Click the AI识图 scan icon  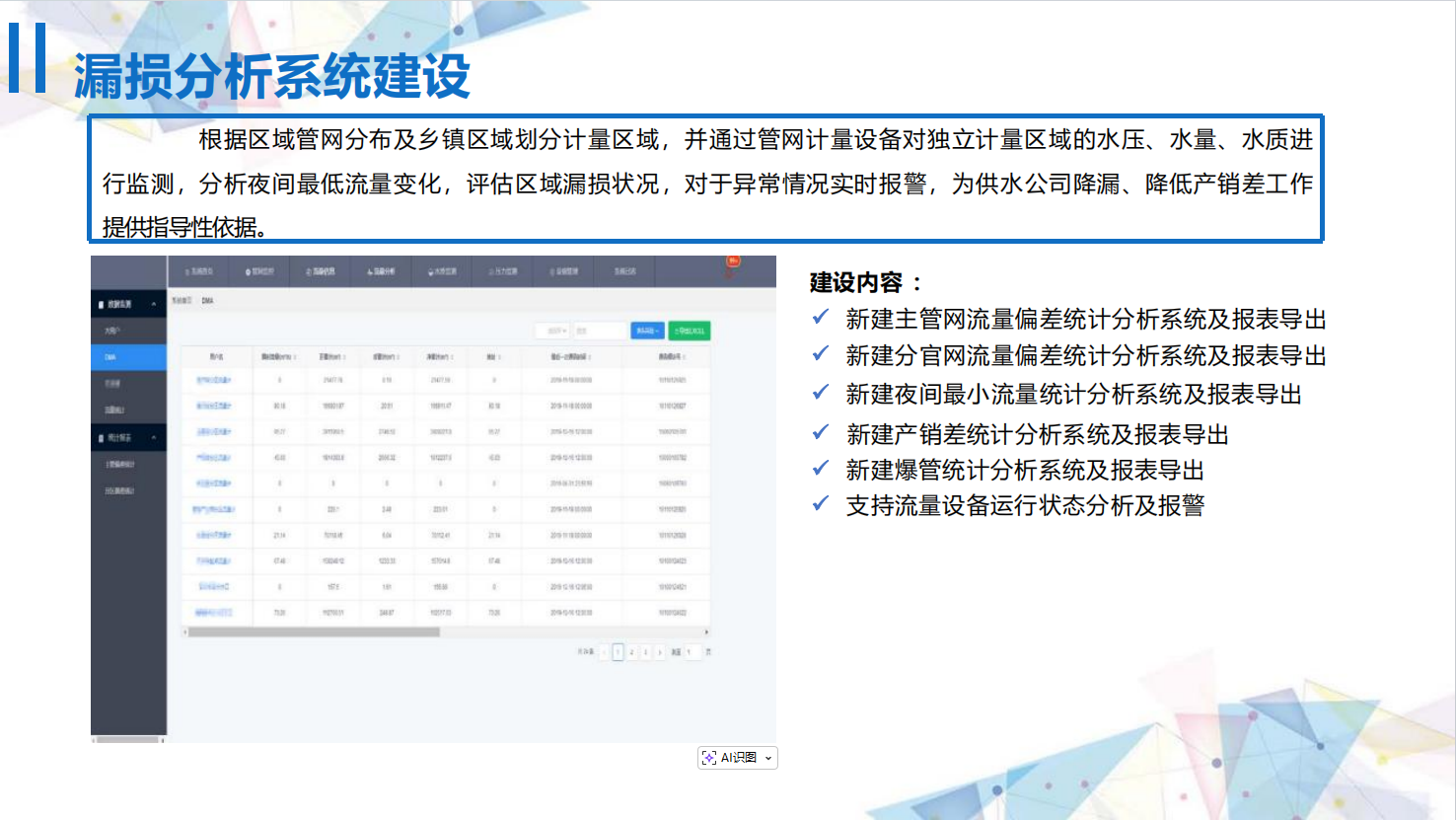click(709, 758)
